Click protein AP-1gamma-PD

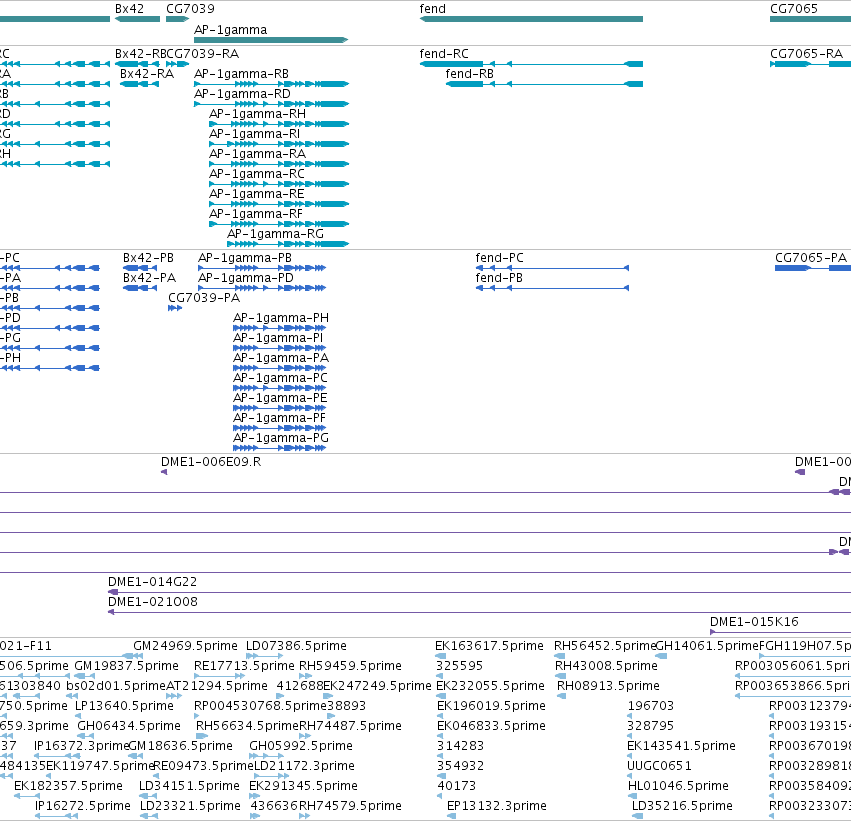tap(246, 278)
